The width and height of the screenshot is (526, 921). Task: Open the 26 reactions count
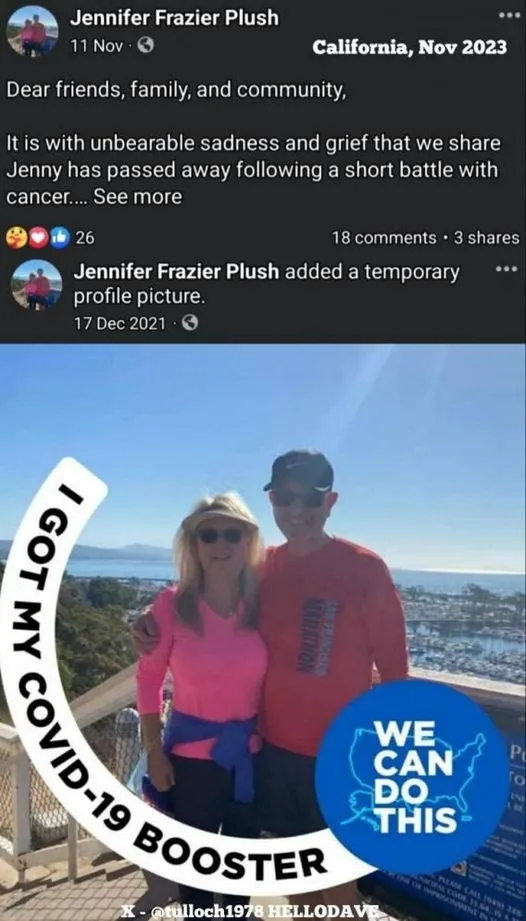point(85,237)
